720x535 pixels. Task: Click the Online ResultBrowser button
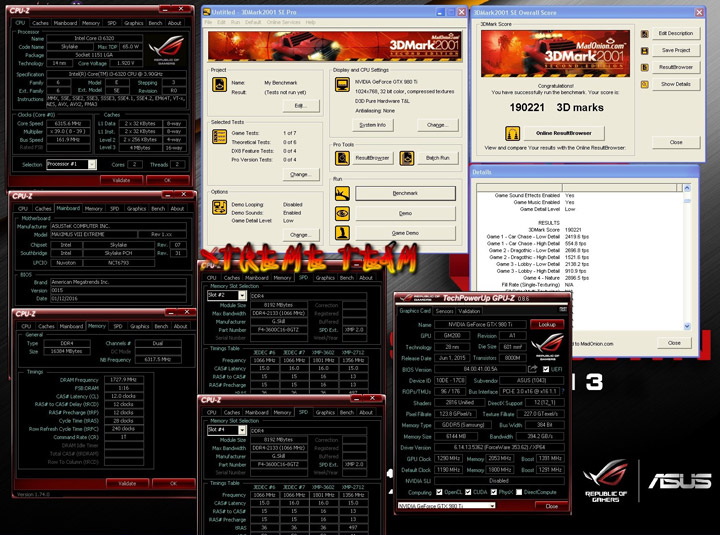click(x=564, y=133)
